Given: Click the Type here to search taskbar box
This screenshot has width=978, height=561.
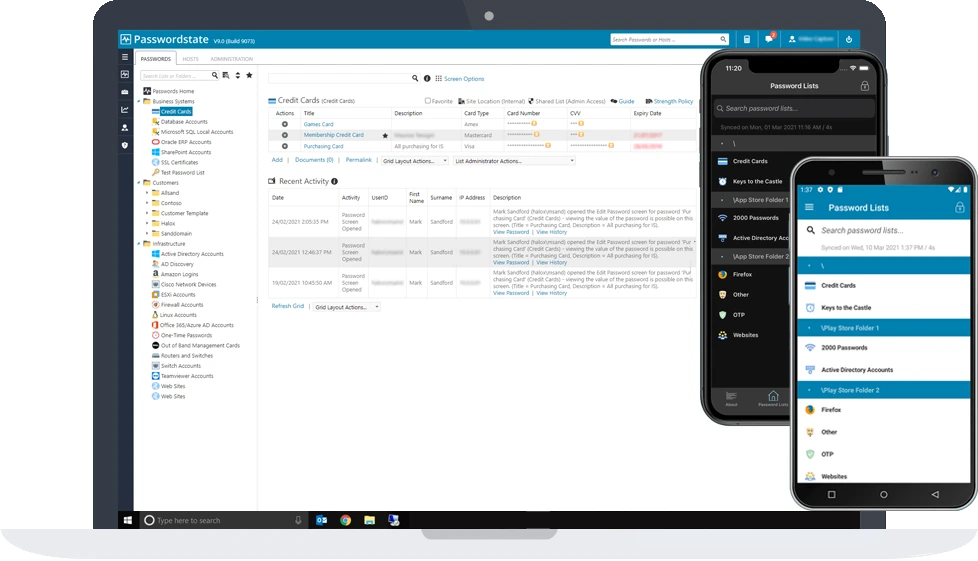Looking at the screenshot, I should coord(223,520).
